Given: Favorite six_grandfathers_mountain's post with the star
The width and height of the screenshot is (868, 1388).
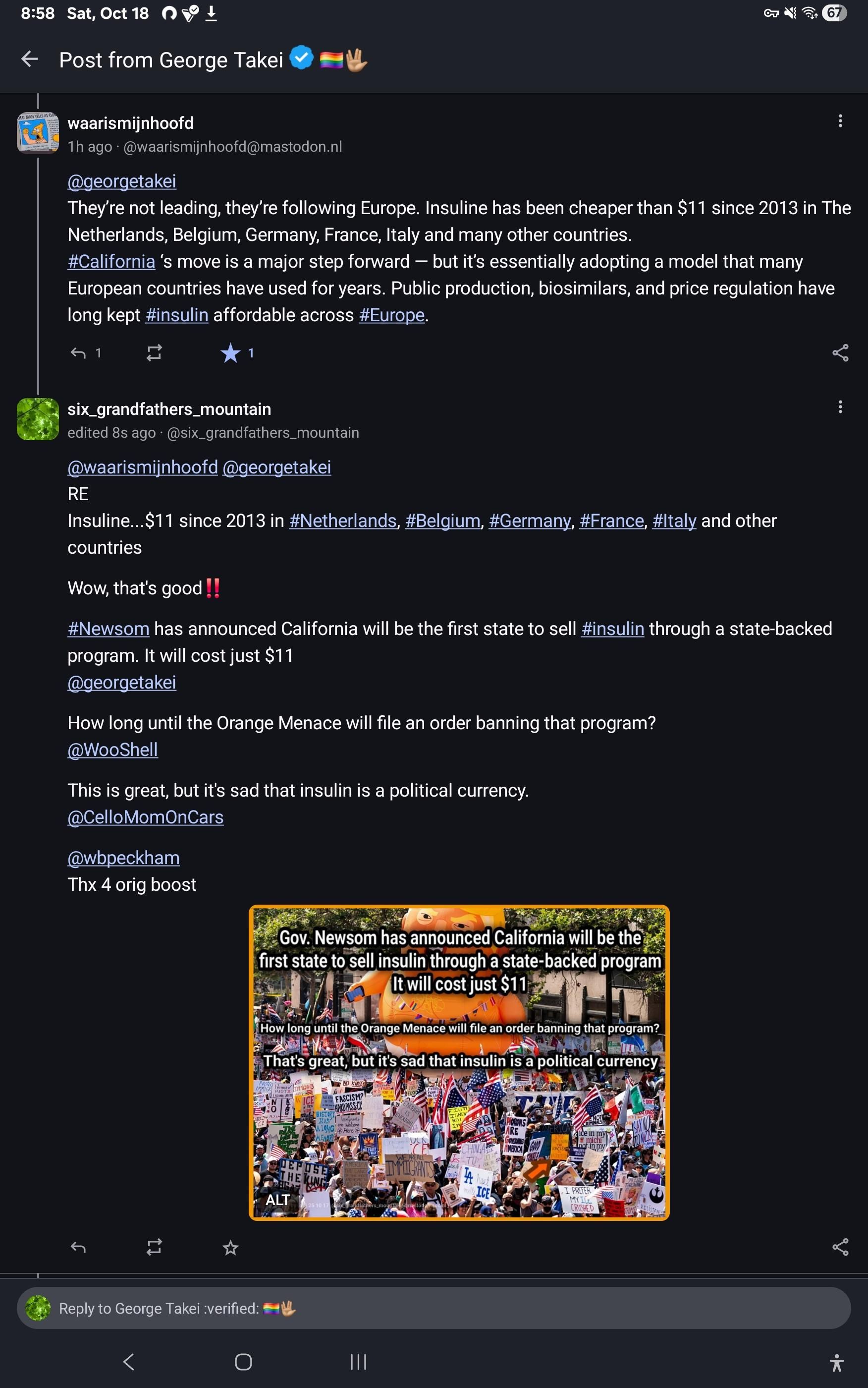Looking at the screenshot, I should 230,1247.
